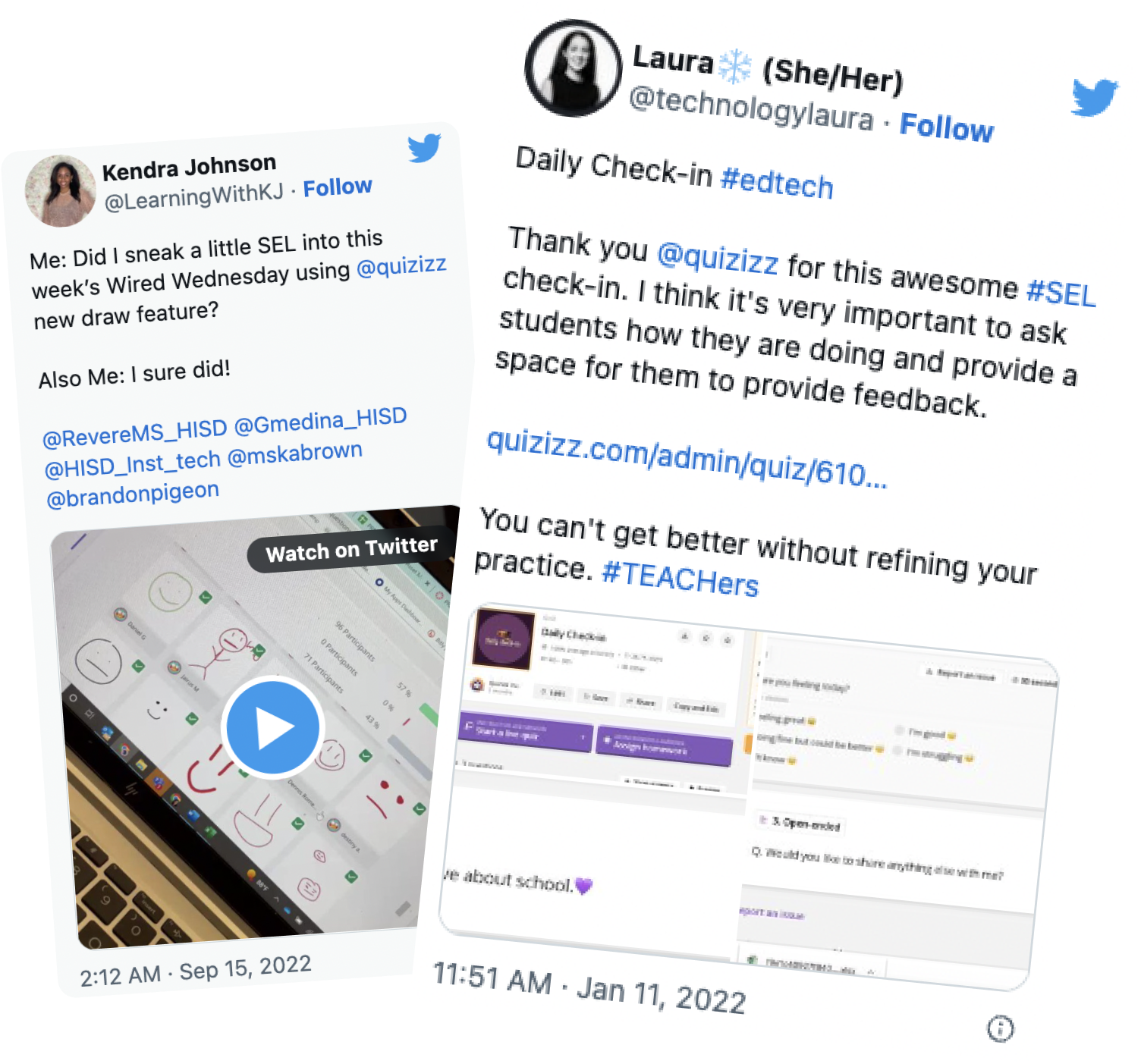Click Watch on Twitter button

point(351,549)
